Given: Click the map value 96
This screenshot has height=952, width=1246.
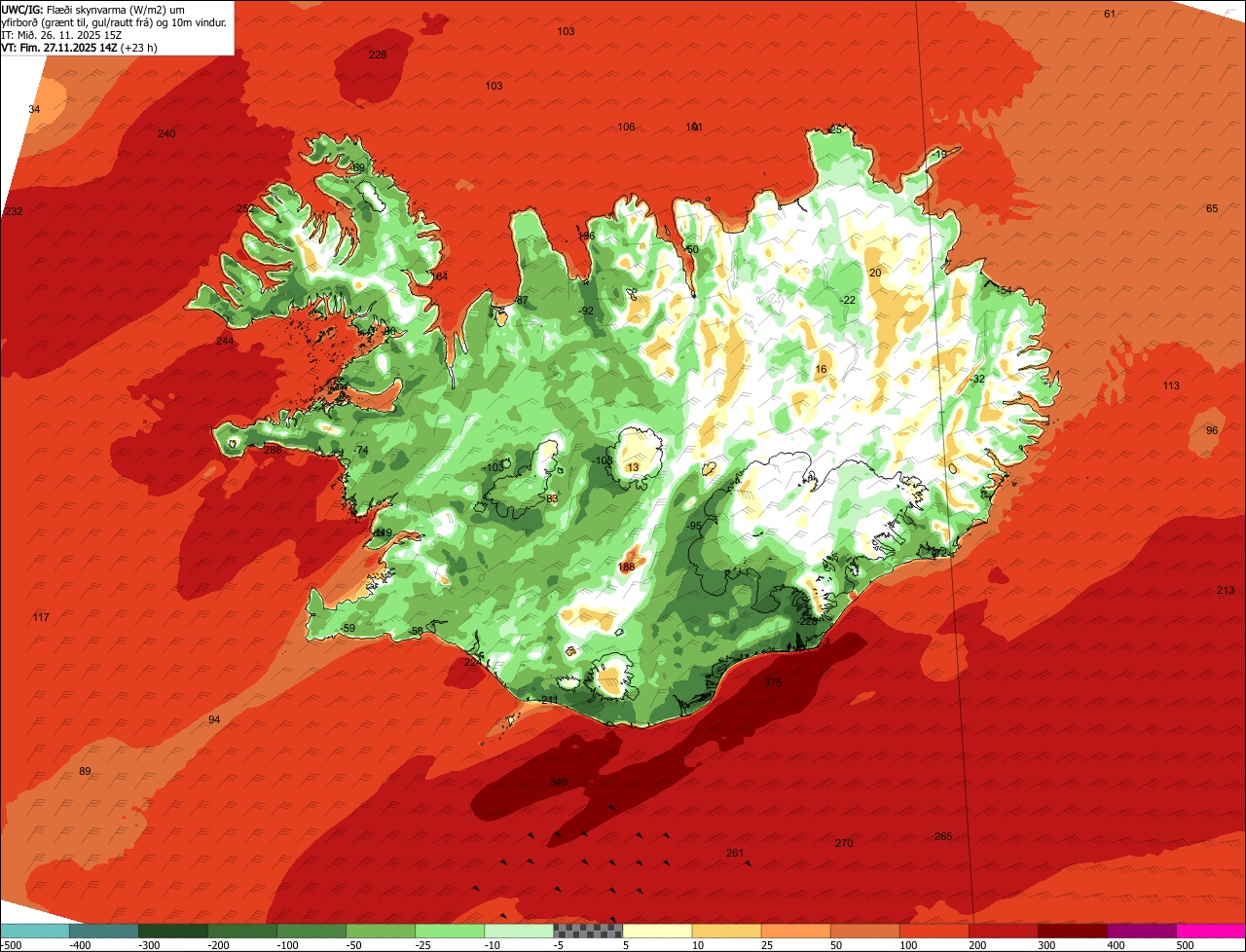Looking at the screenshot, I should [x=1212, y=430].
